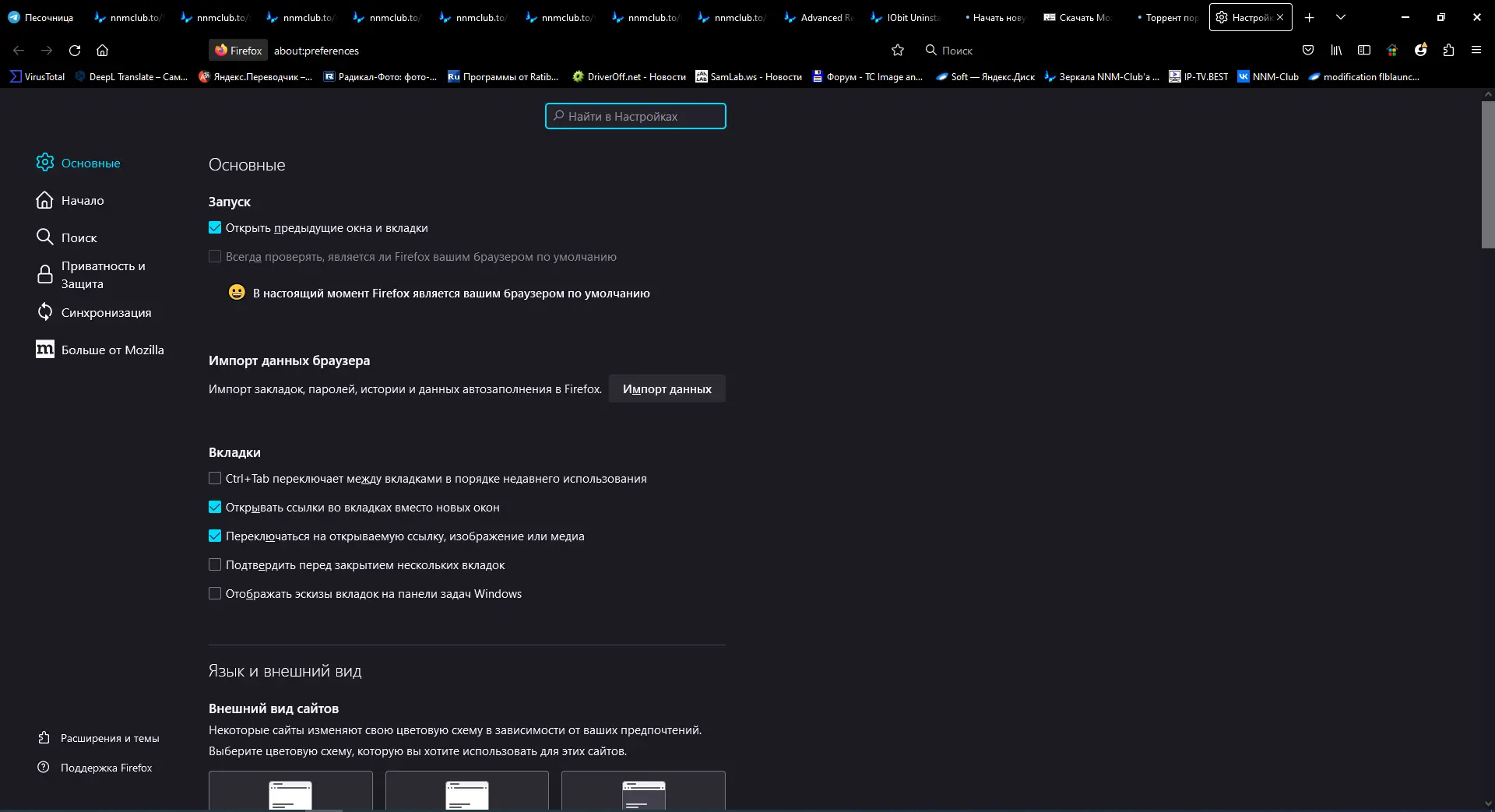Image resolution: width=1495 pixels, height=812 pixels.
Task: Click the colorful house extension icon
Action: pos(1392,51)
